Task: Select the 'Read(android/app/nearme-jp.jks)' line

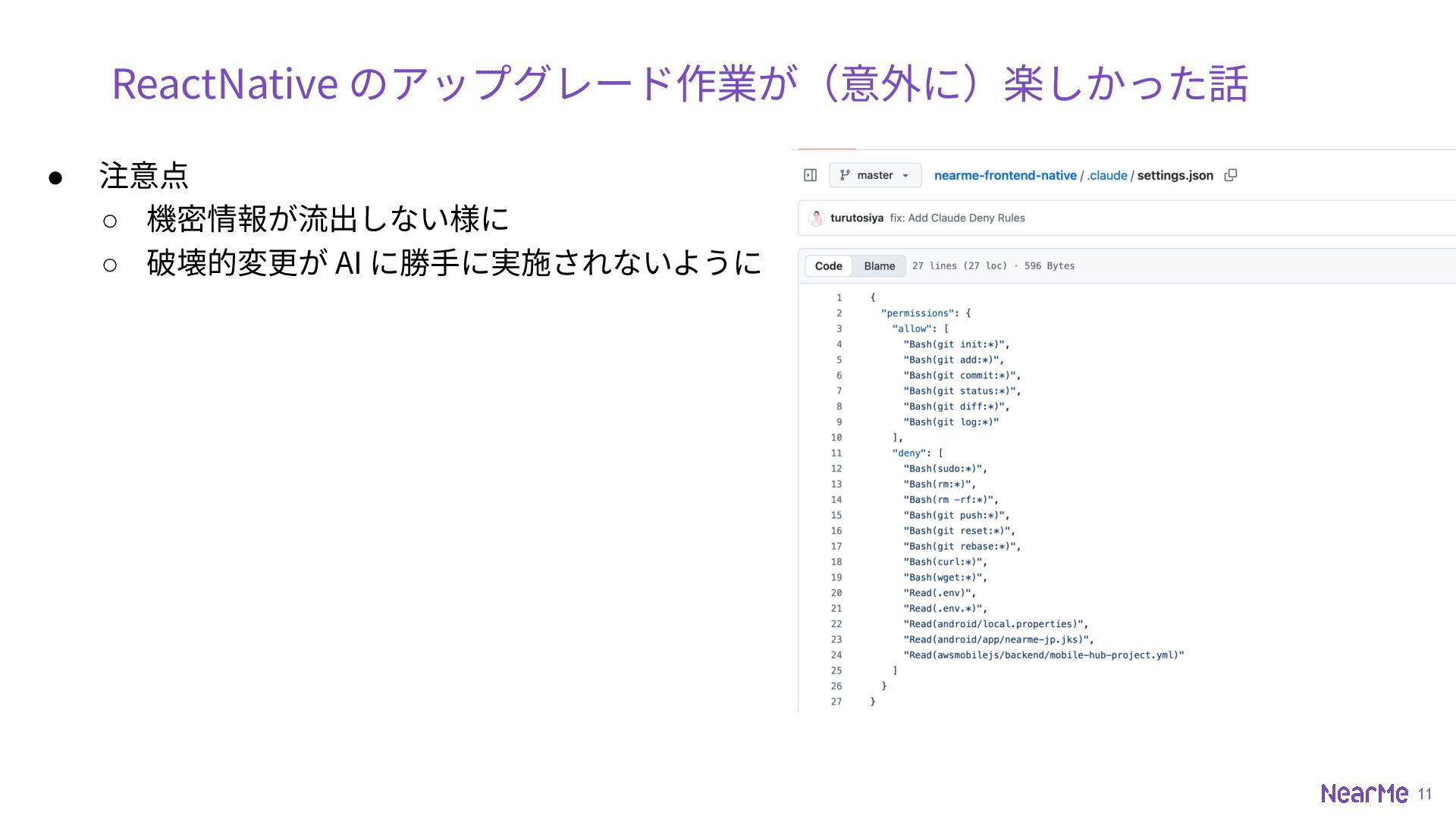Action: [999, 639]
